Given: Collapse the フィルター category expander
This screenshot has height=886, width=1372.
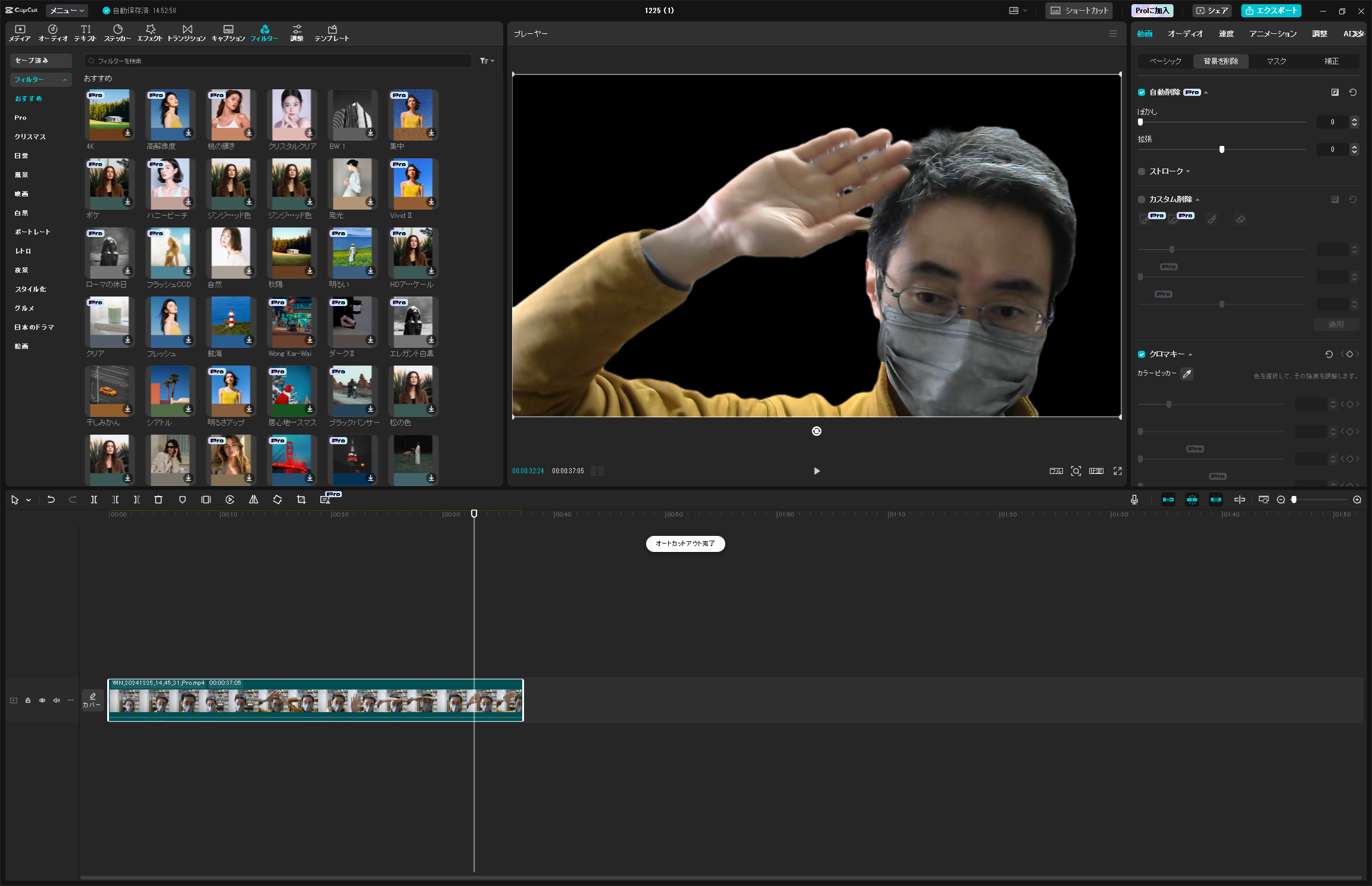Looking at the screenshot, I should pos(65,80).
